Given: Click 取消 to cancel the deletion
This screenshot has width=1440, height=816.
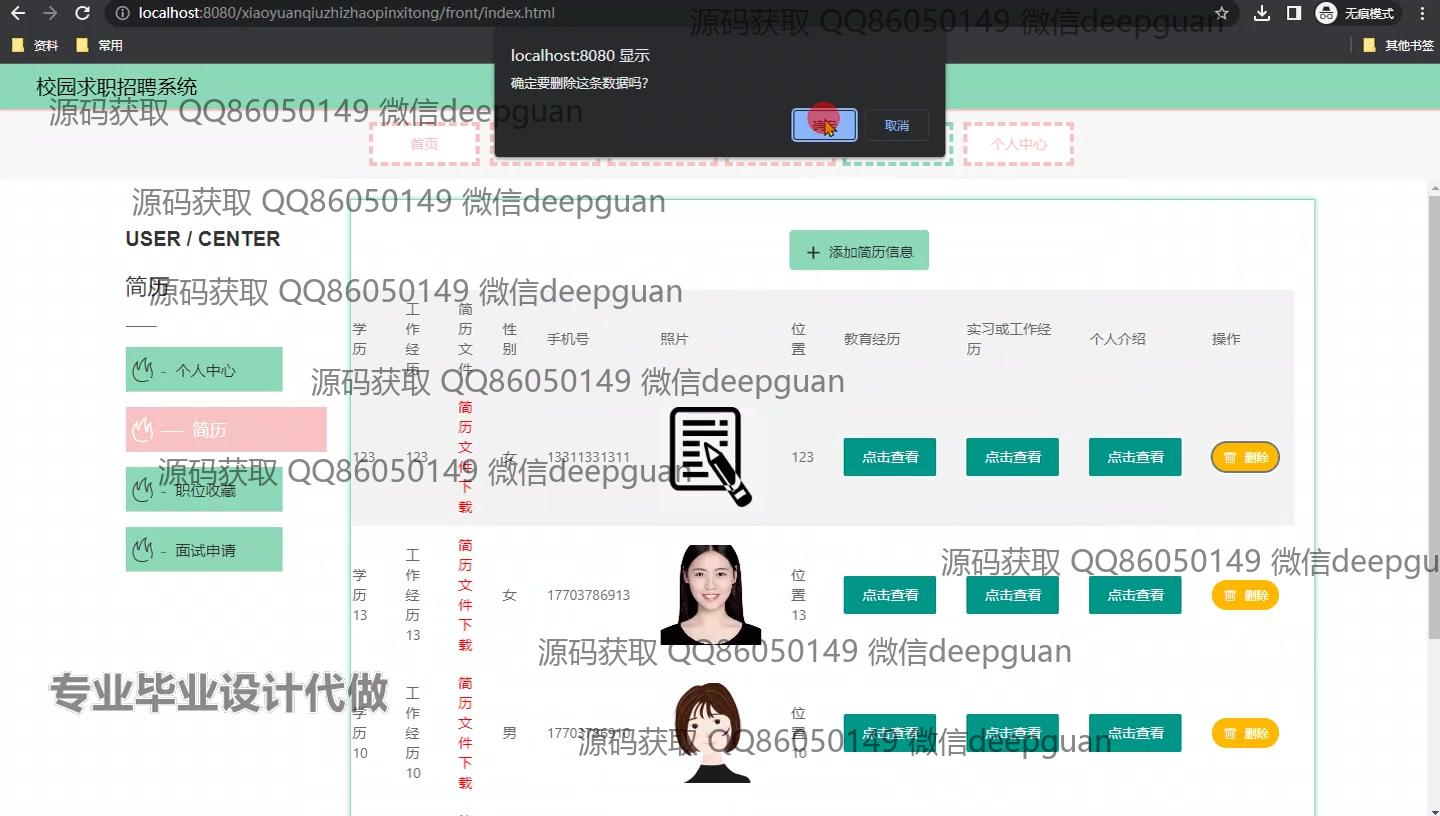Looking at the screenshot, I should (x=897, y=125).
